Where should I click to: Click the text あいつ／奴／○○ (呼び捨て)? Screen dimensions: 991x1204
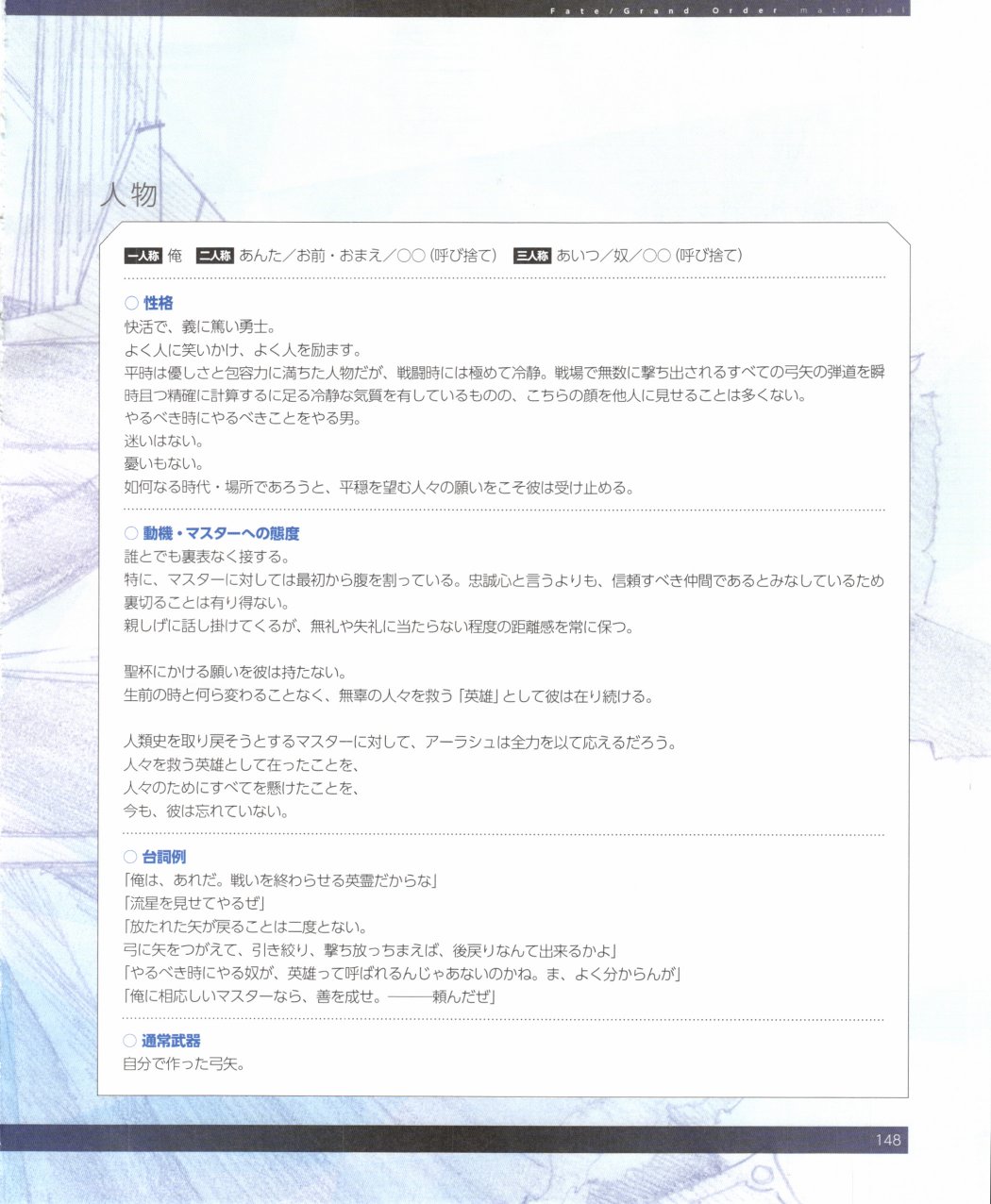pos(649,256)
